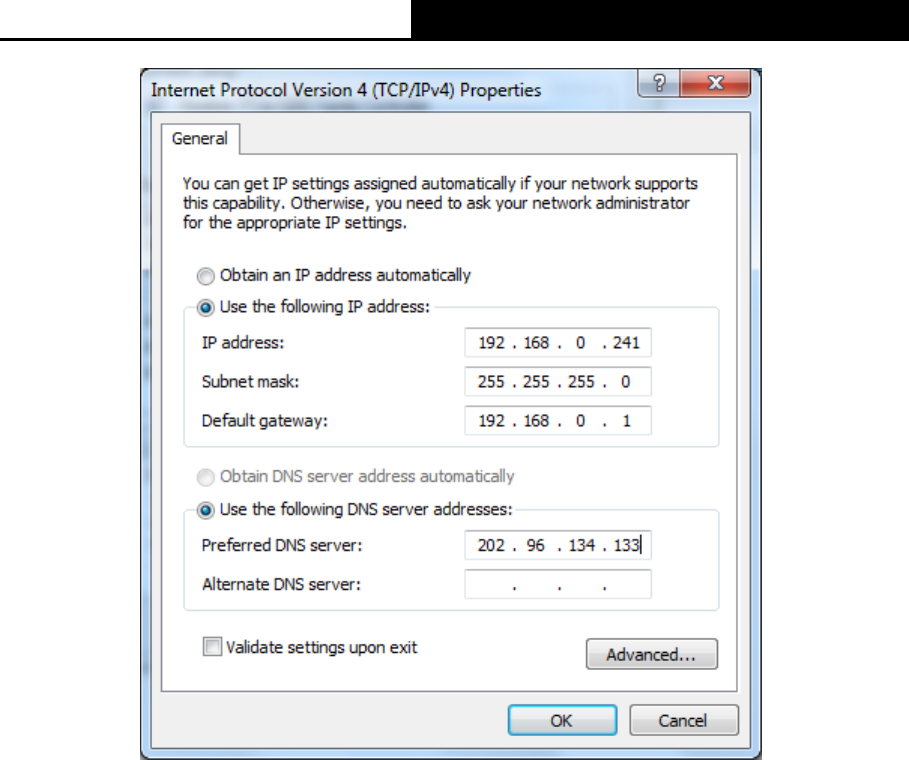The width and height of the screenshot is (909, 760).
Task: Enable Validate settings upon exit checkbox
Action: coord(212,646)
